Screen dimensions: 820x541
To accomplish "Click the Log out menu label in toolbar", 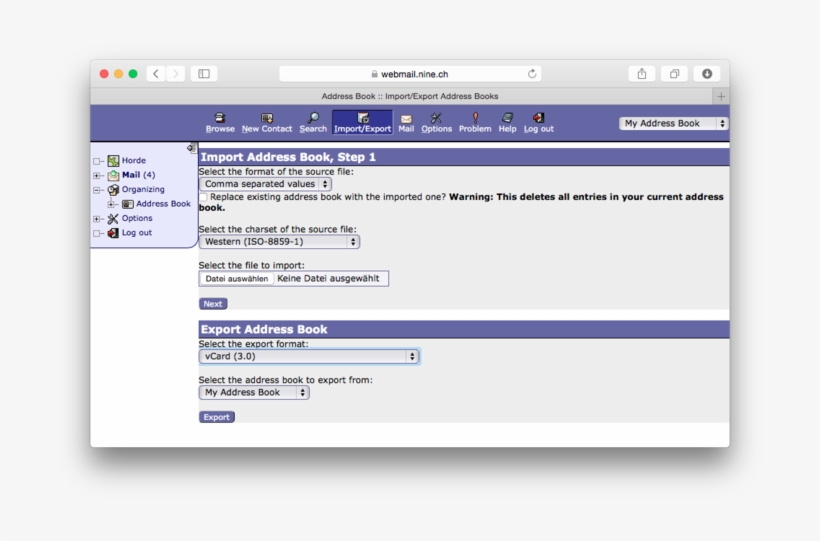I will pyautogui.click(x=539, y=129).
